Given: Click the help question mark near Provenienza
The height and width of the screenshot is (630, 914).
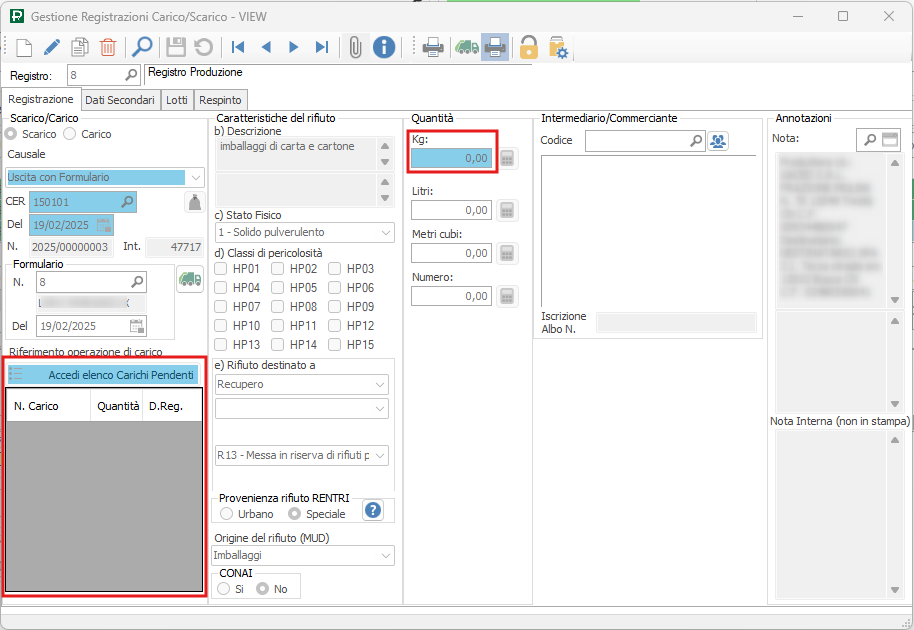Looking at the screenshot, I should [x=373, y=511].
